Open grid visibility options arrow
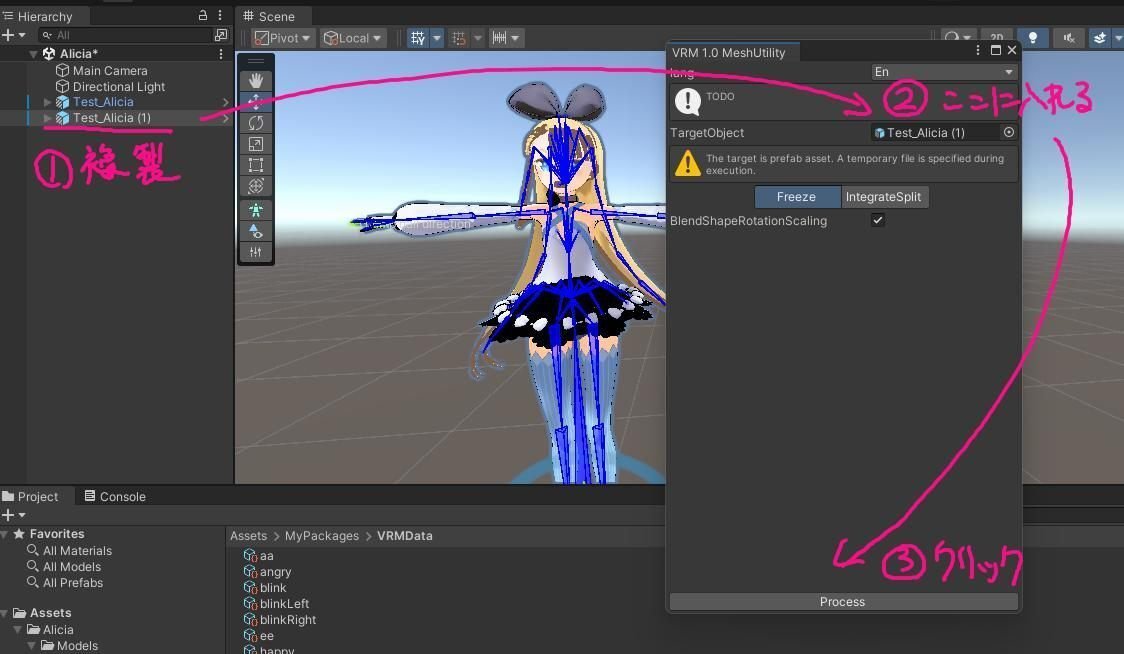Image resolution: width=1124 pixels, height=654 pixels. (x=437, y=38)
